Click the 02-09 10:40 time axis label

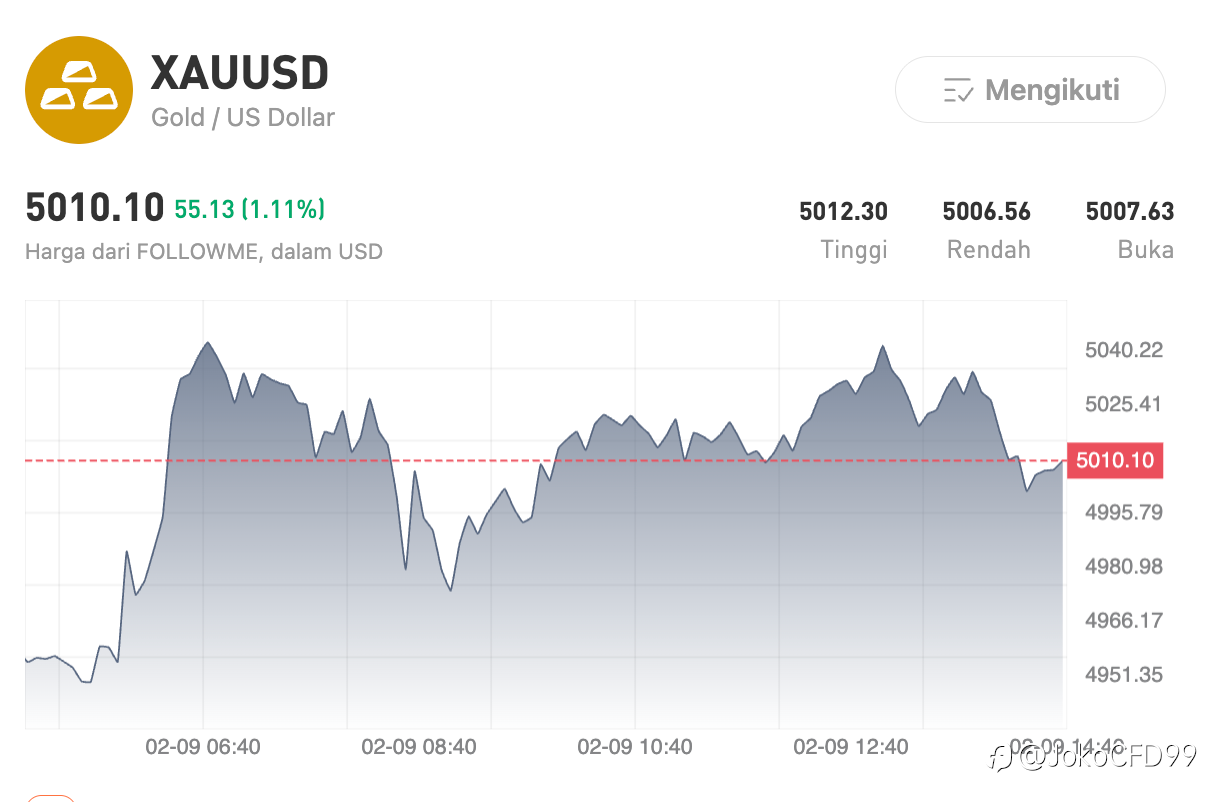pyautogui.click(x=635, y=747)
